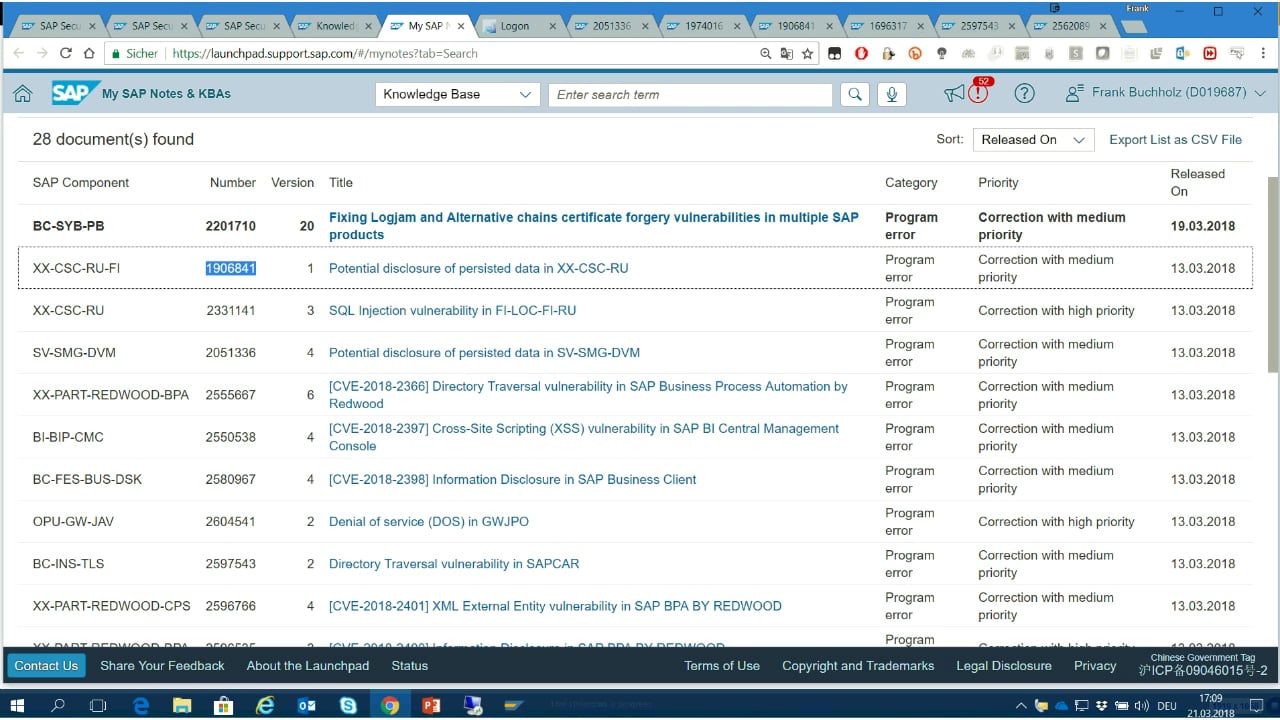1280x720 pixels.
Task: Launch Edge from the taskbar
Action: coord(141,705)
